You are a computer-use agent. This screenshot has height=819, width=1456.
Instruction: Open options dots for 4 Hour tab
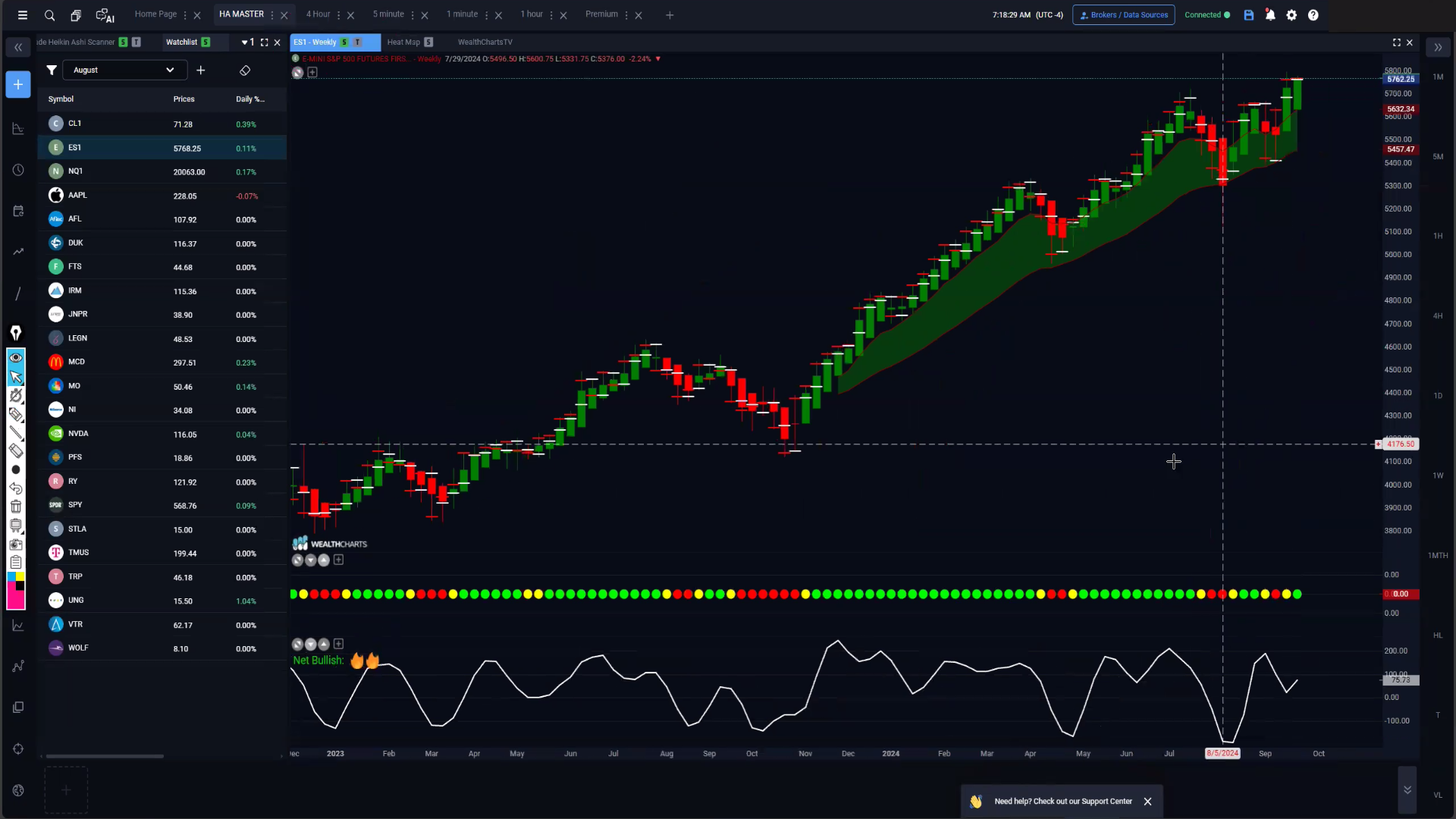pos(338,15)
